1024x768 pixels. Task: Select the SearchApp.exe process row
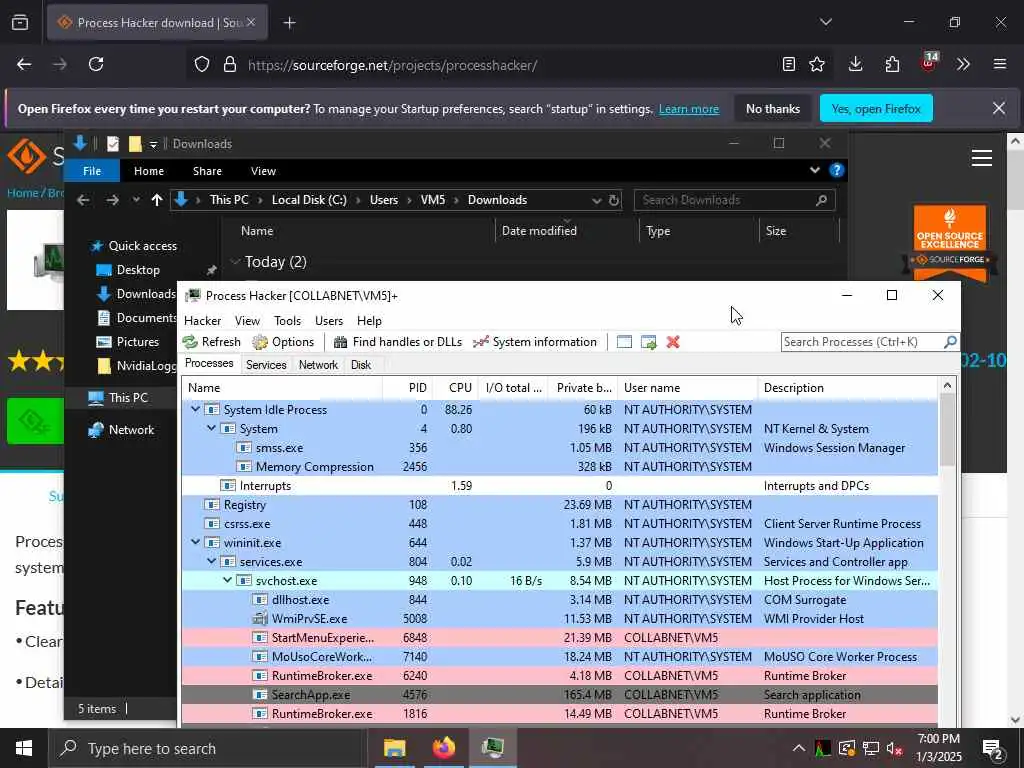[560, 694]
